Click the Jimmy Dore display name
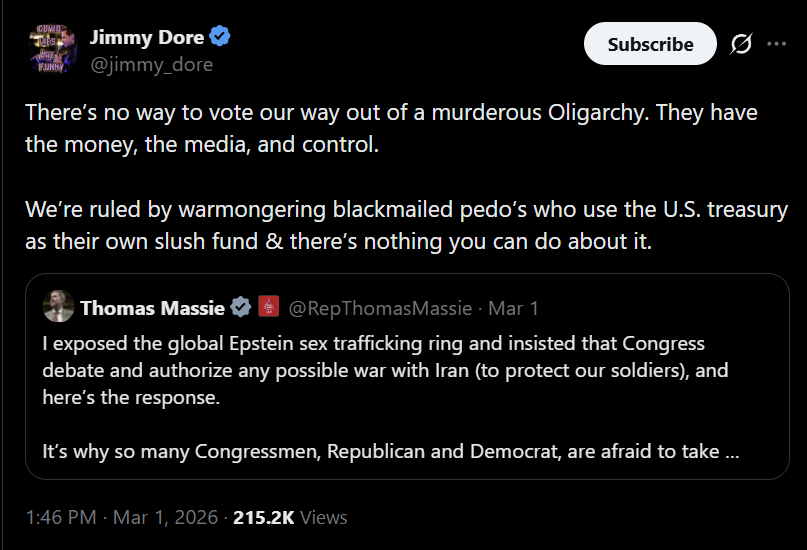 coord(147,37)
